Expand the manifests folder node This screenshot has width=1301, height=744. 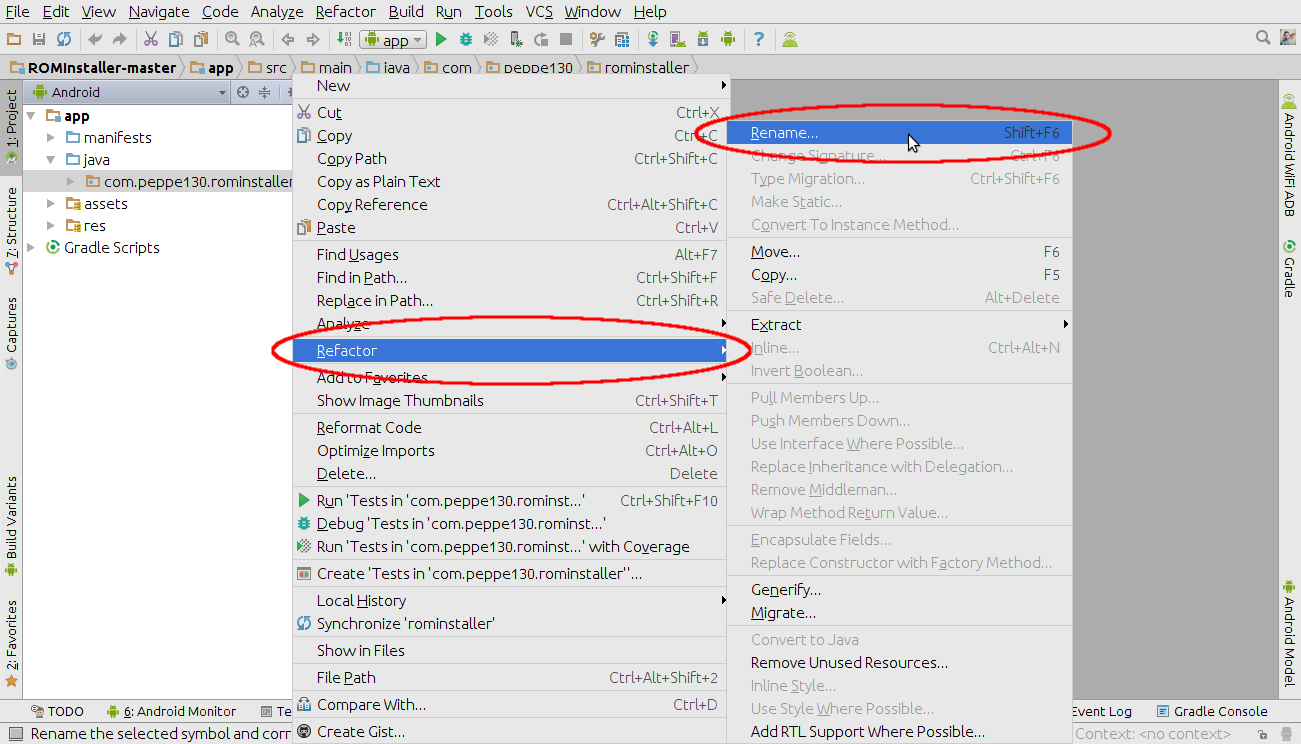51,138
